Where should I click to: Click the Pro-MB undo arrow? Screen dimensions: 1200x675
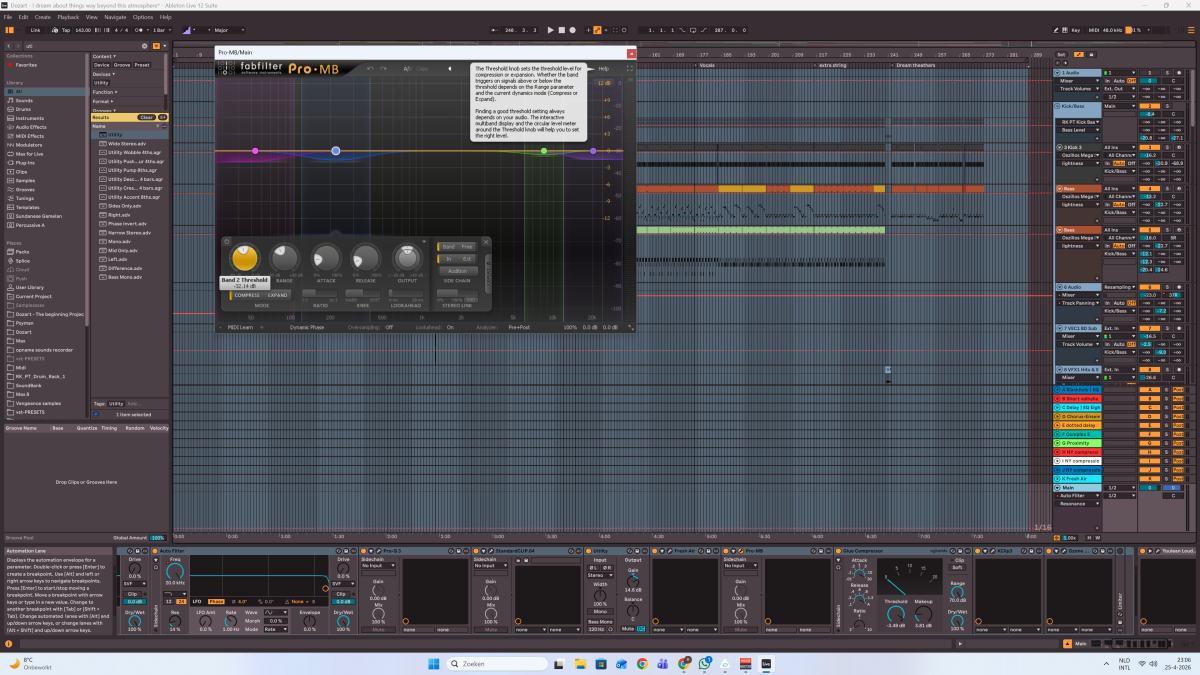[x=369, y=69]
